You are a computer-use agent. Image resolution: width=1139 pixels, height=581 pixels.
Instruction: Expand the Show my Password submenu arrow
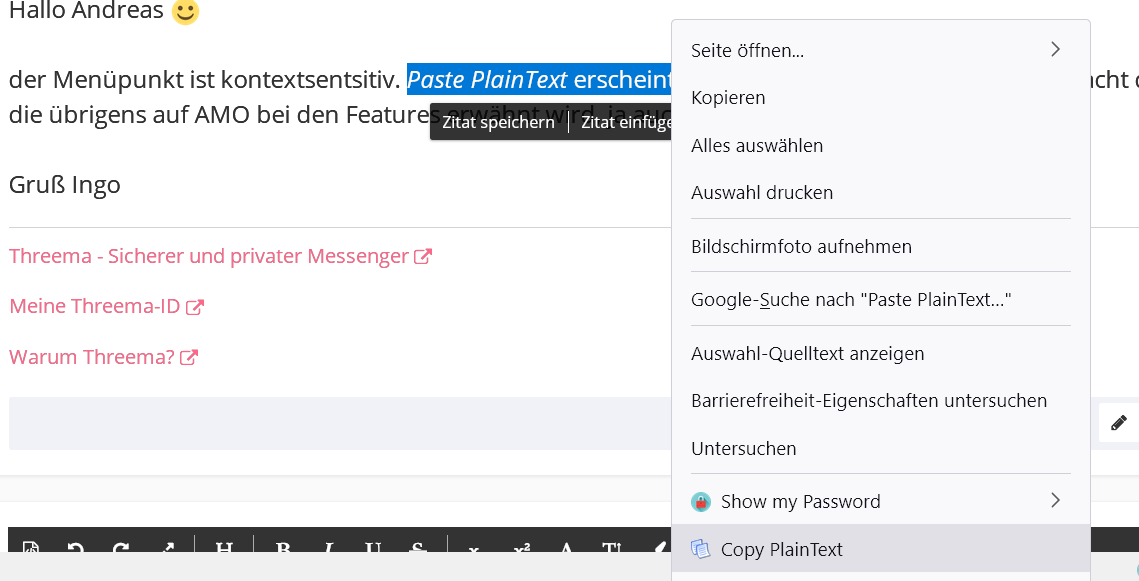[x=1055, y=500]
